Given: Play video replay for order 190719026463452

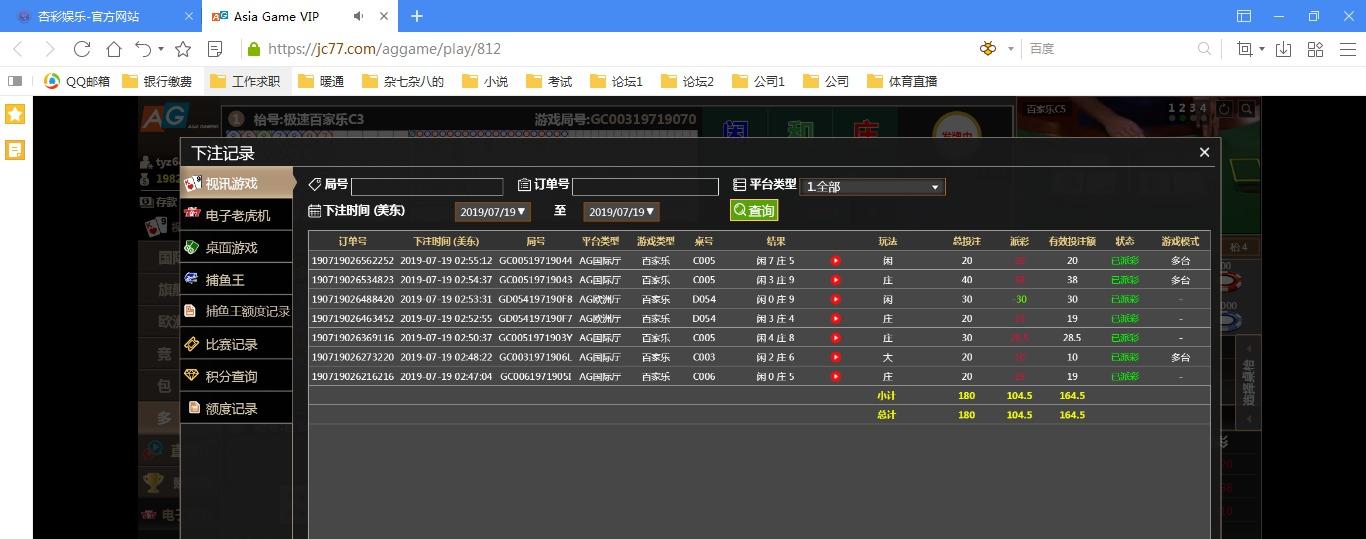Looking at the screenshot, I should coord(836,318).
